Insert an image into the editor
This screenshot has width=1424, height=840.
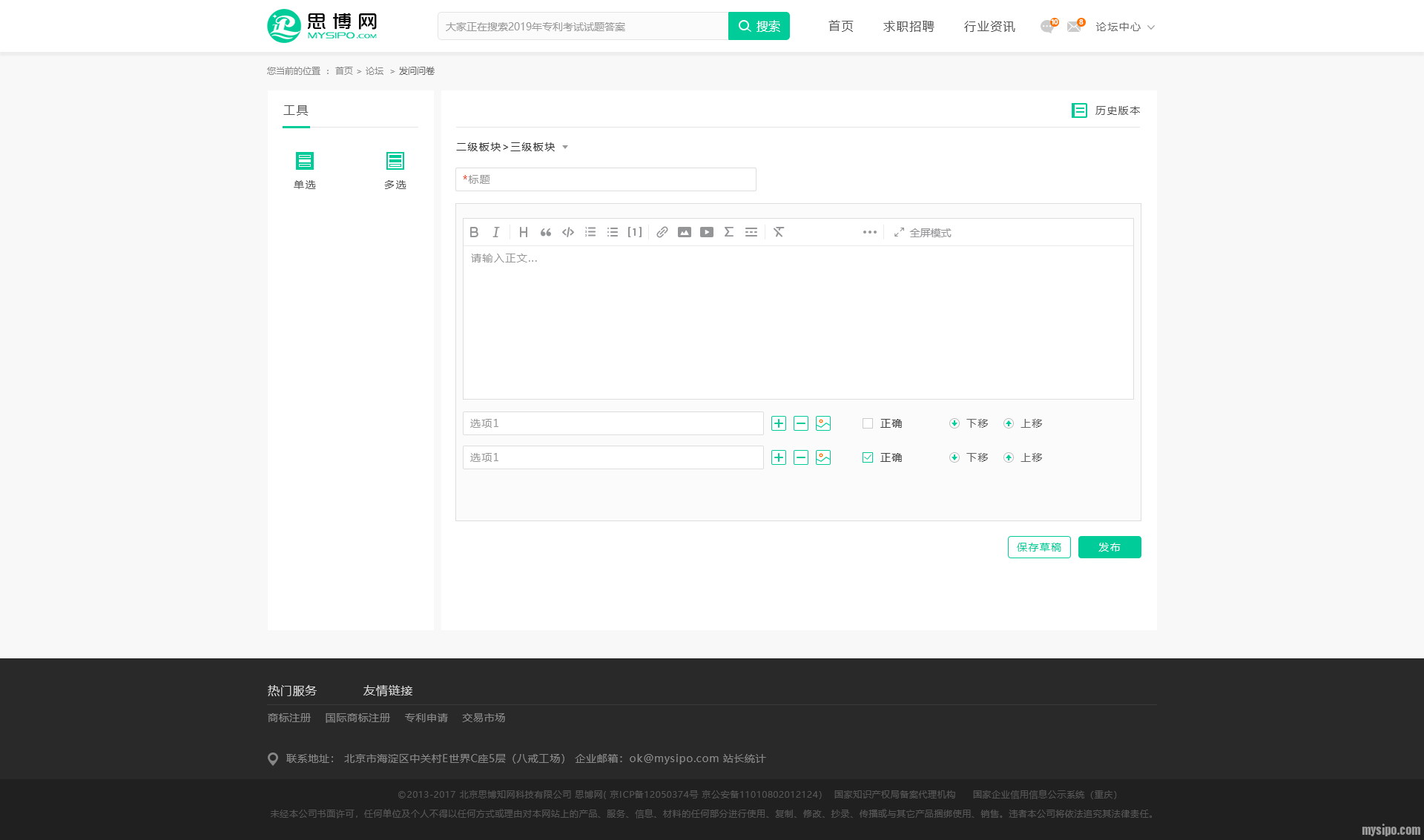(x=685, y=232)
